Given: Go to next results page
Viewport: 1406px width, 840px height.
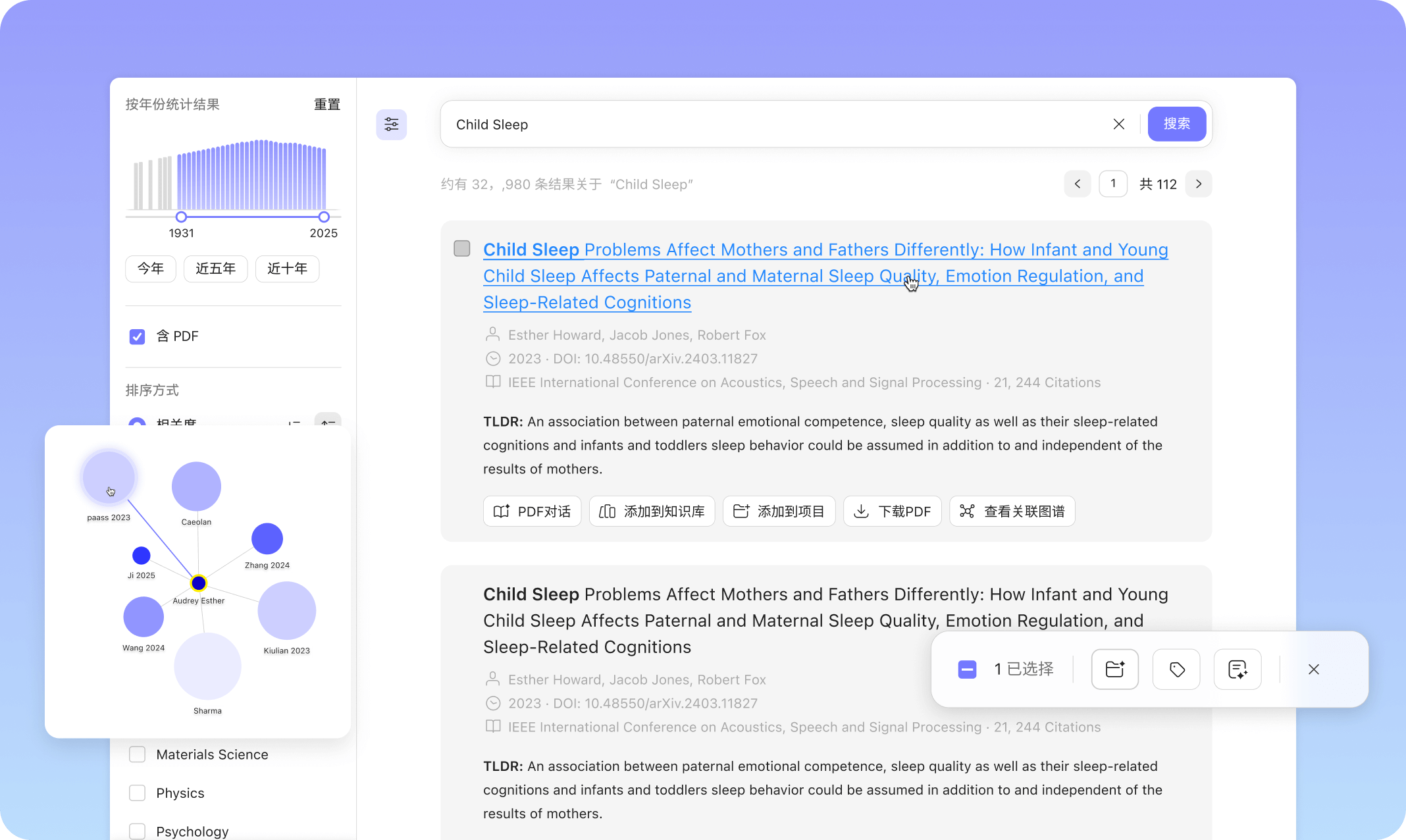Looking at the screenshot, I should (x=1198, y=184).
